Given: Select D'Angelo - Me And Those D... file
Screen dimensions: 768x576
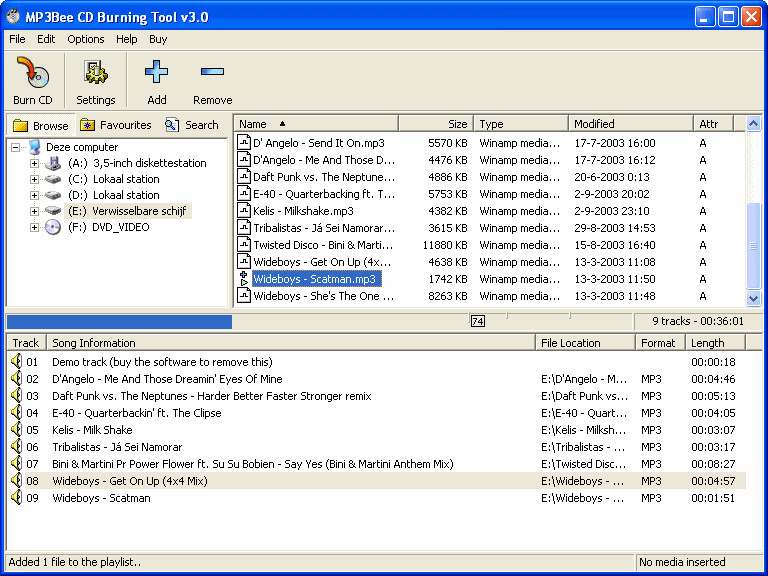Looking at the screenshot, I should tap(324, 160).
